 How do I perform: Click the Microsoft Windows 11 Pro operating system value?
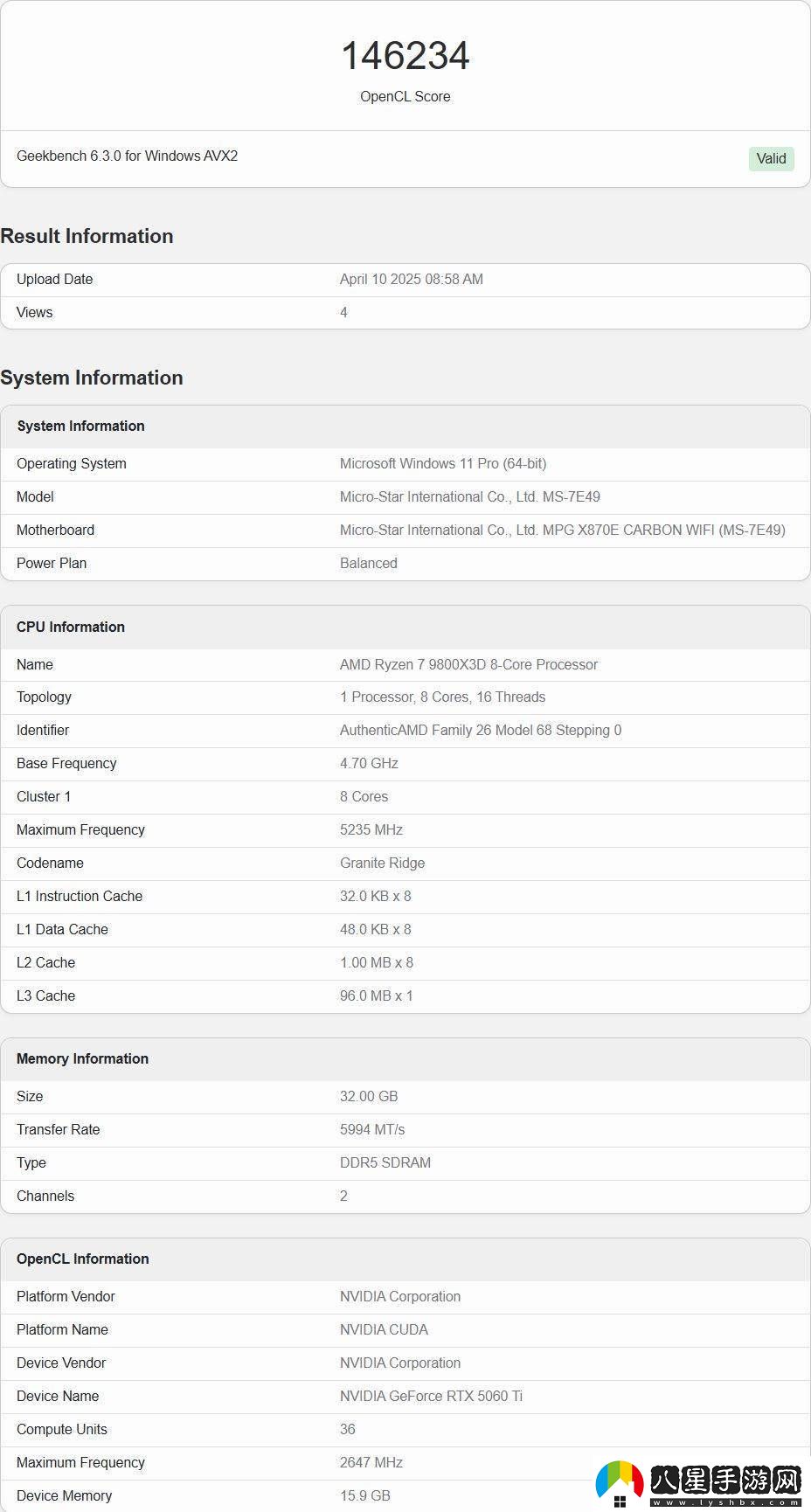tap(442, 463)
